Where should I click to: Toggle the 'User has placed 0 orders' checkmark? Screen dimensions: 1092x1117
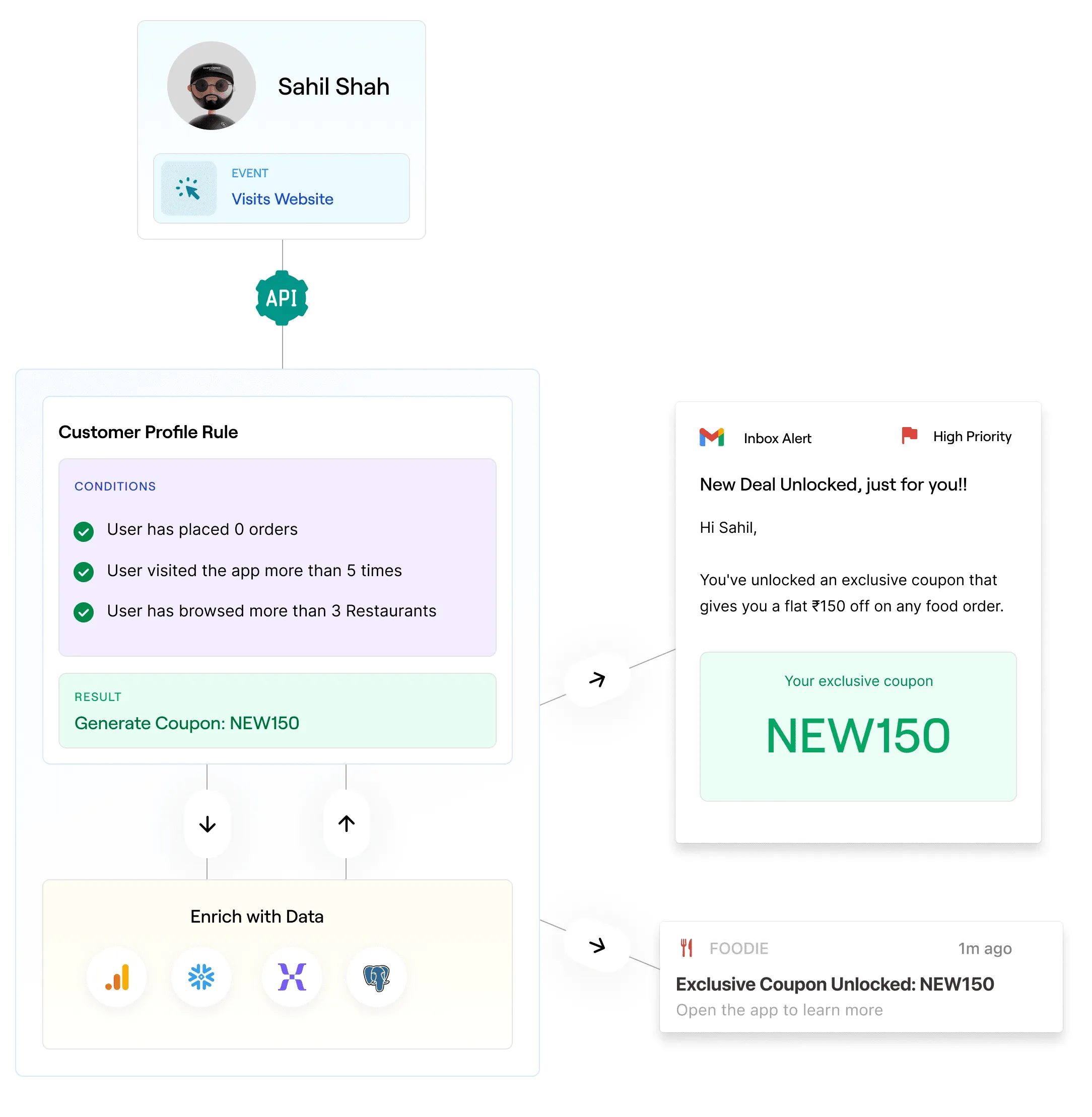tap(84, 531)
